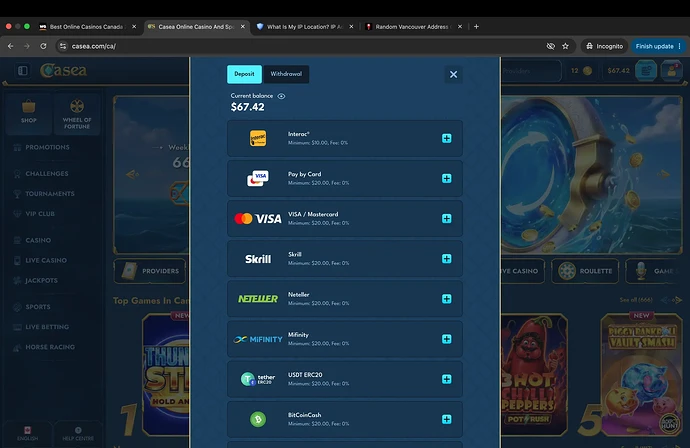Click the BitCoinCash green coin icon
Screen dimensions: 690x448
tap(258, 419)
